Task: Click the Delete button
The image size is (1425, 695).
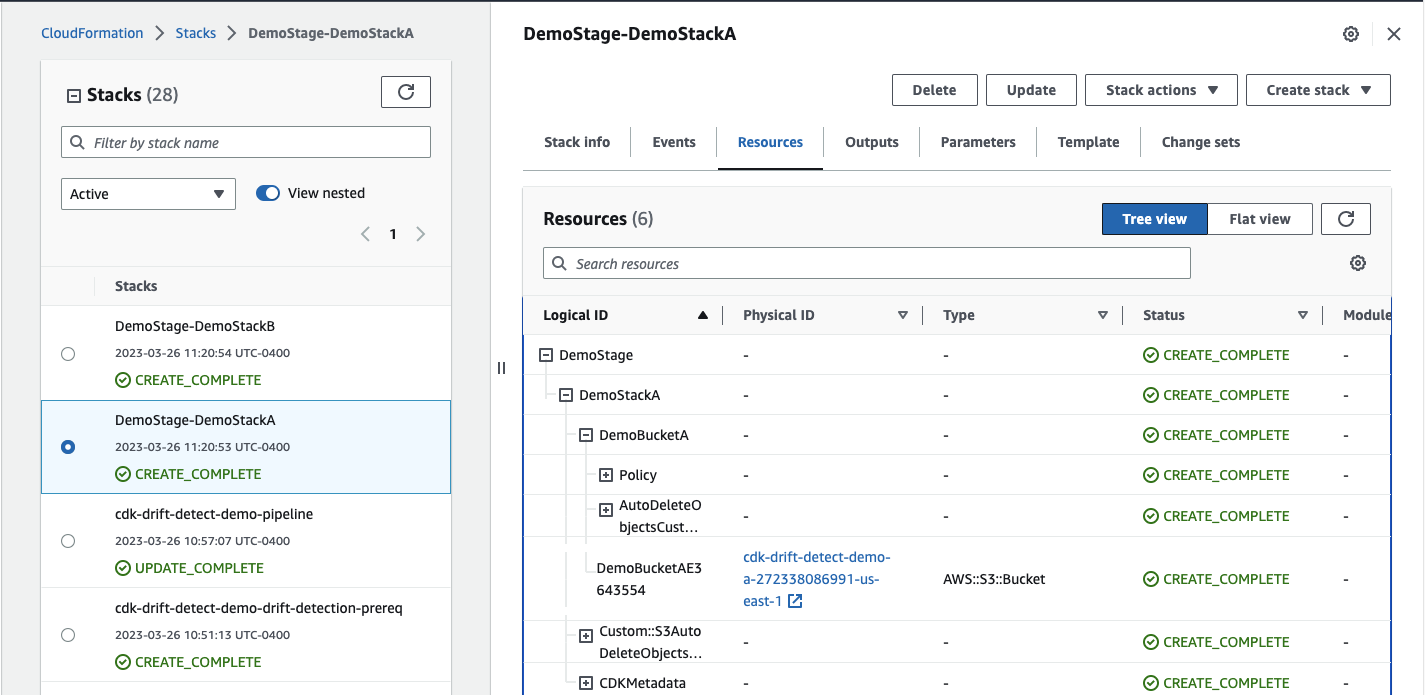Action: pyautogui.click(x=934, y=89)
